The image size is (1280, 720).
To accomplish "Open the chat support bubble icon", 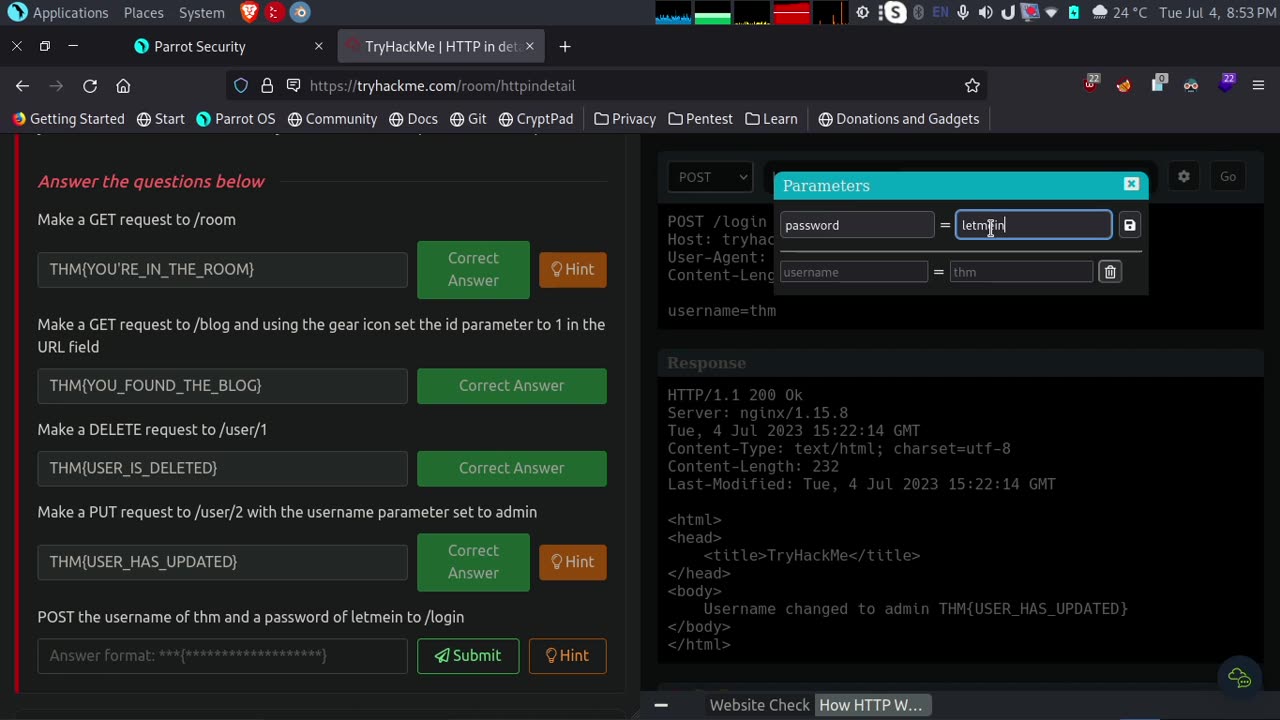I will point(1240,679).
